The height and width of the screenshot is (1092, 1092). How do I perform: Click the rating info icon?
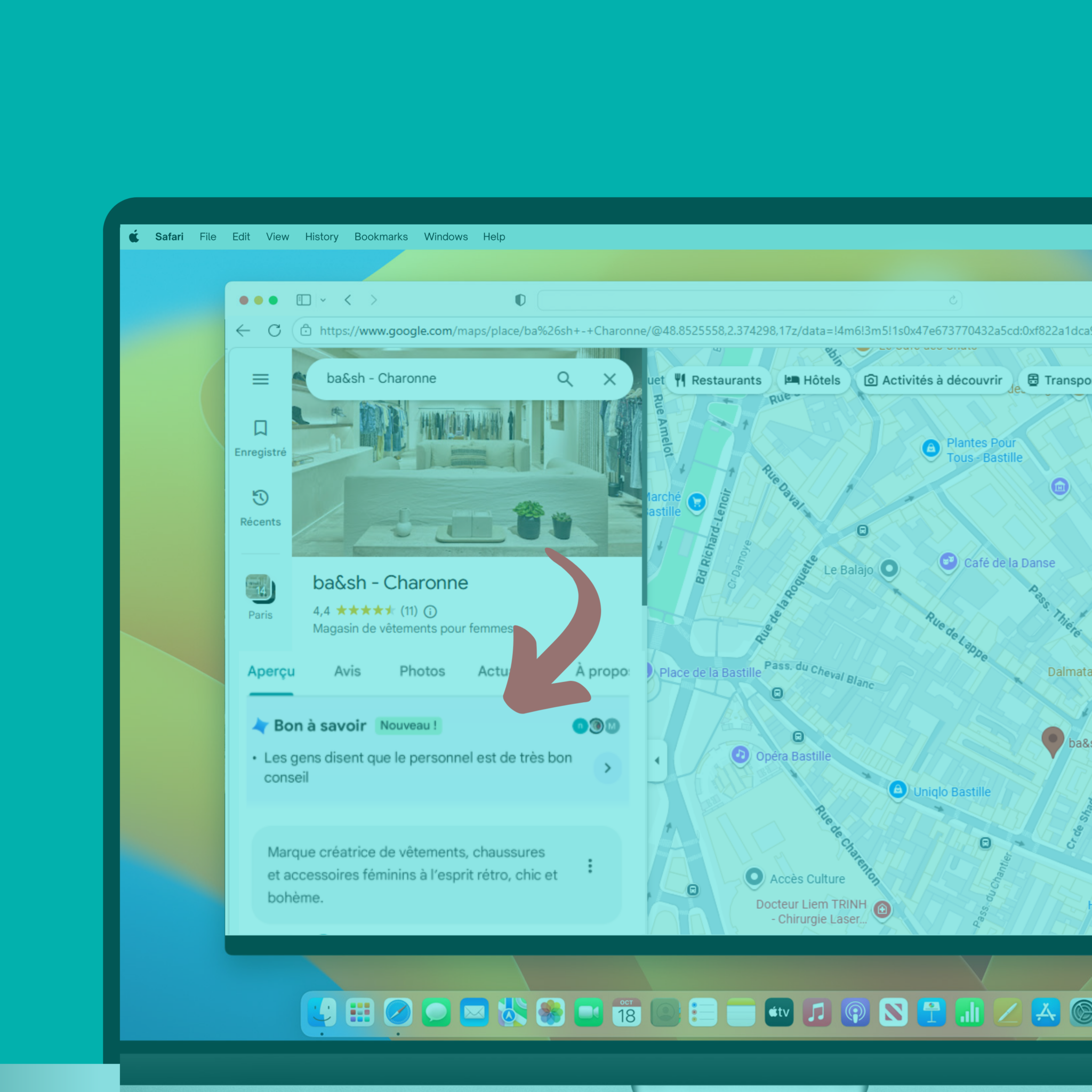click(430, 611)
